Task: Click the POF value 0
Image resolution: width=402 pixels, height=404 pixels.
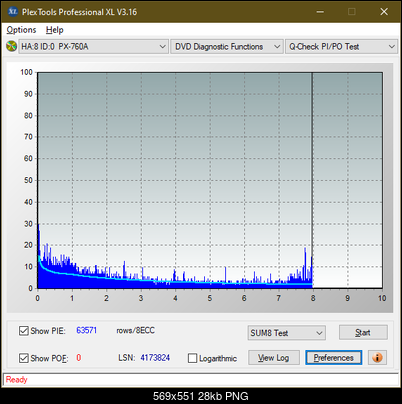Action: [79, 358]
